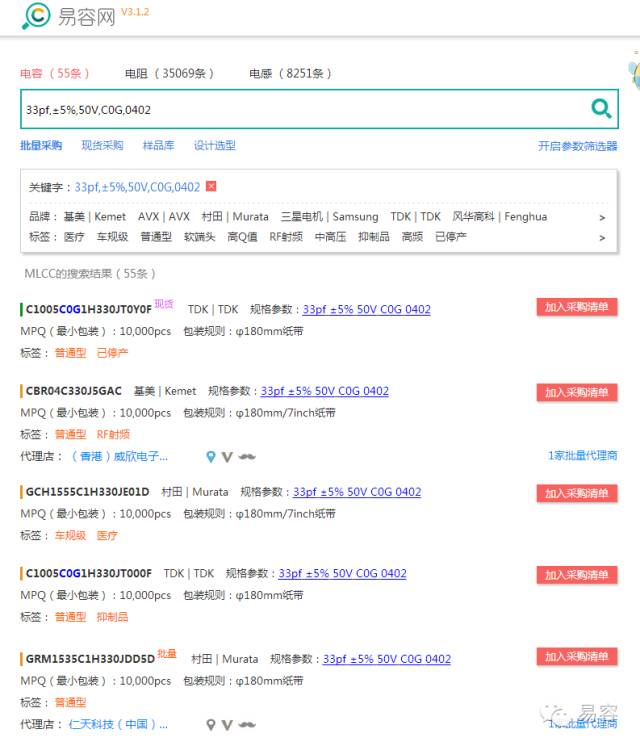The height and width of the screenshot is (746, 640).
Task: Click 医疗 tag under GCH1555C1H330JE01D
Action: 107,535
